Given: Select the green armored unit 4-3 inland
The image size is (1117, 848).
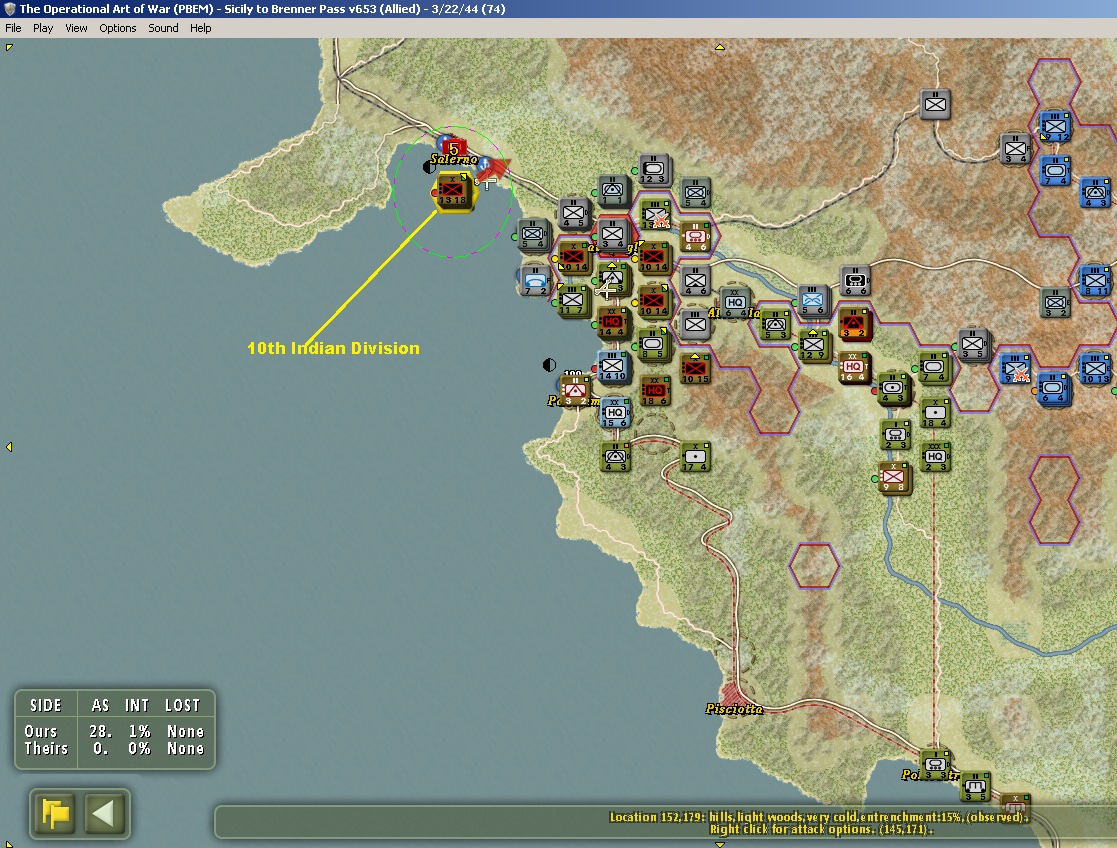Looking at the screenshot, I should point(893,390).
